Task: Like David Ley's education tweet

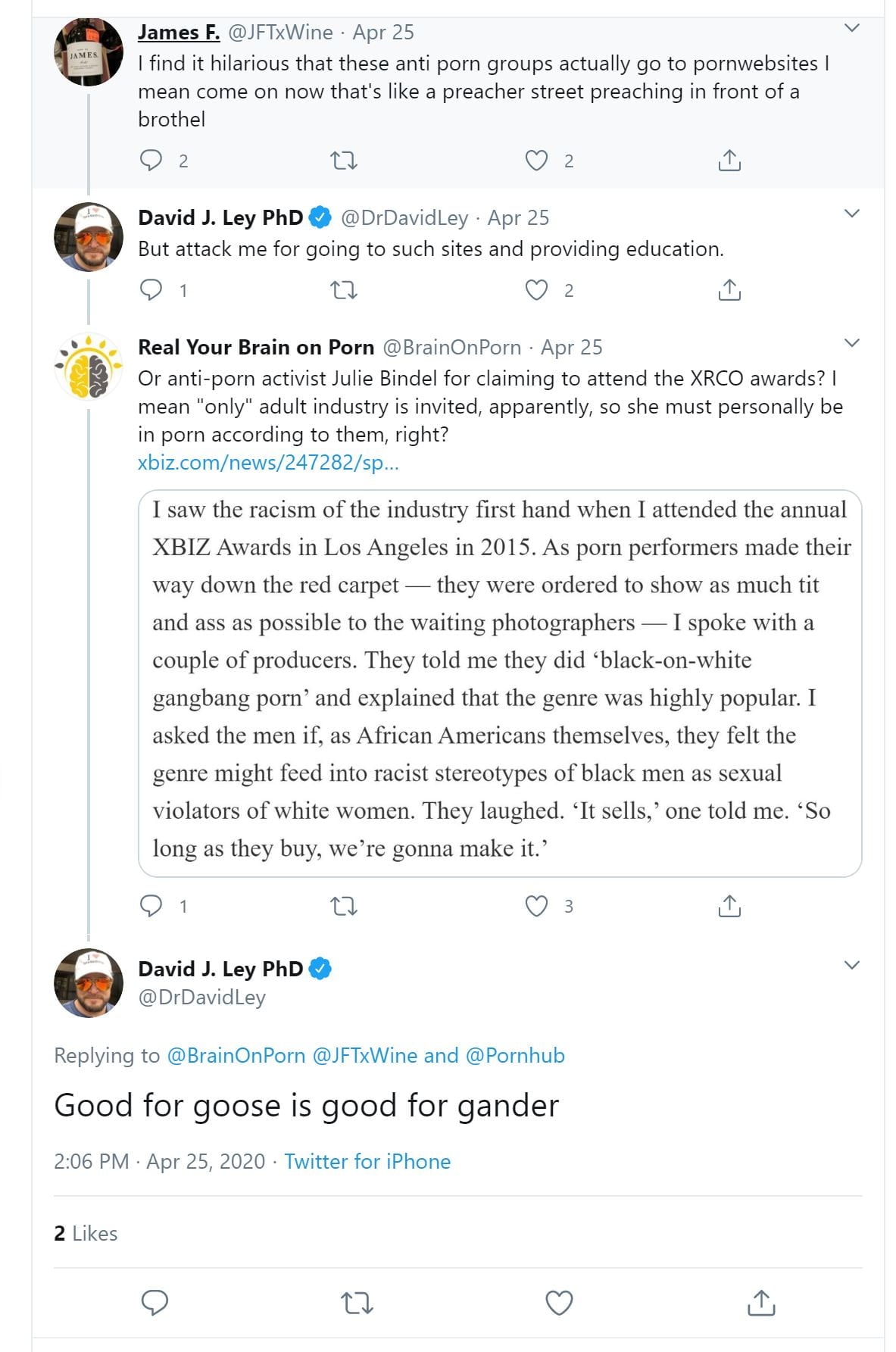Action: point(536,290)
